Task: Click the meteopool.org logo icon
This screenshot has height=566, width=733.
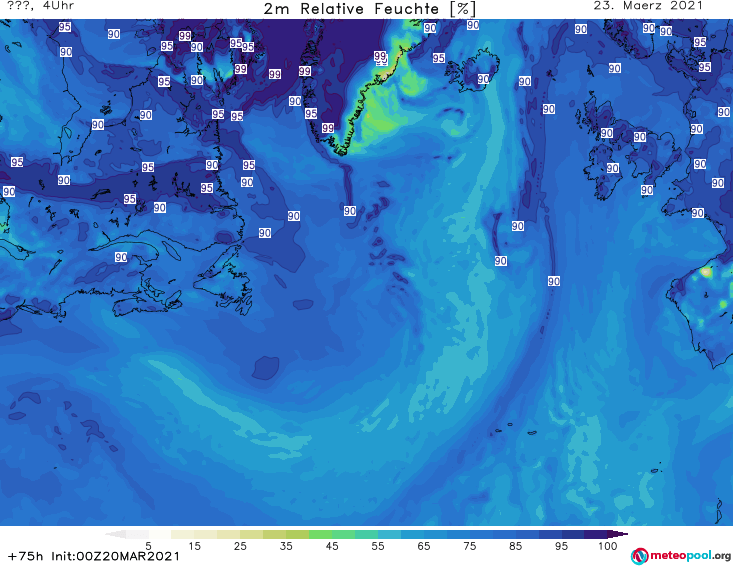Action: [639, 556]
